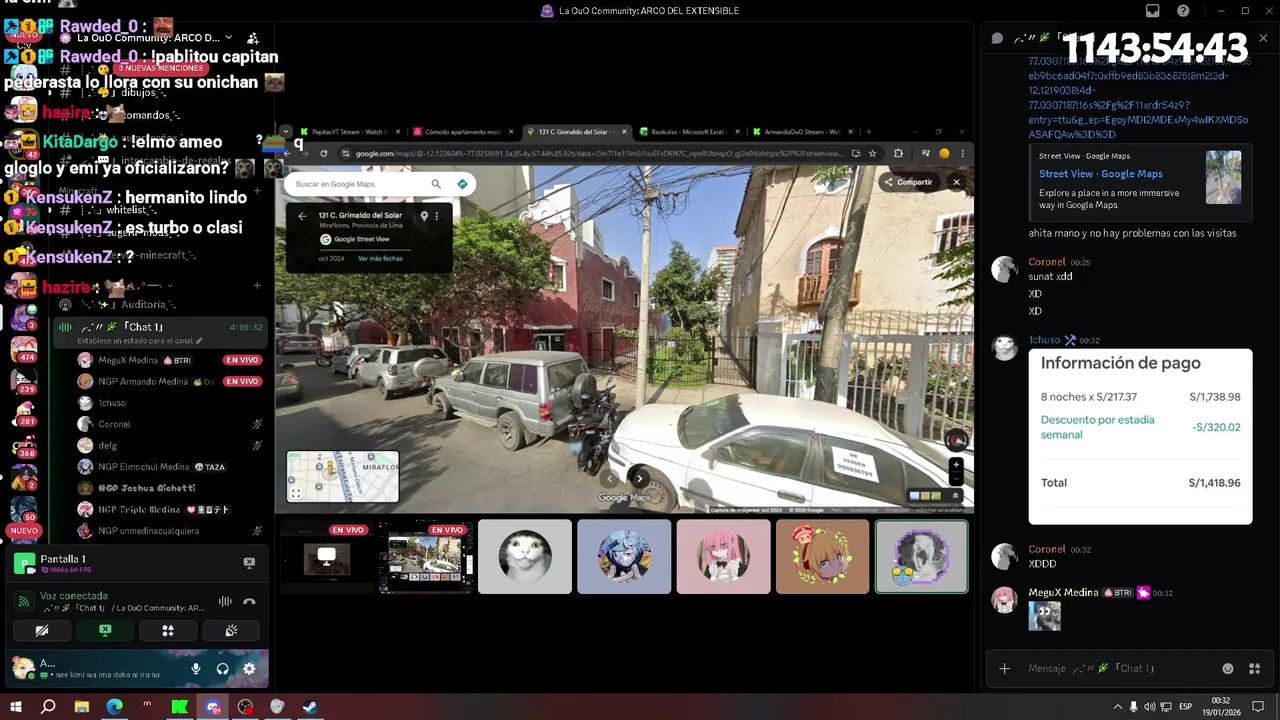Image resolution: width=1280 pixels, height=720 pixels.
Task: Open server icon with 368 badge
Action: [23, 444]
